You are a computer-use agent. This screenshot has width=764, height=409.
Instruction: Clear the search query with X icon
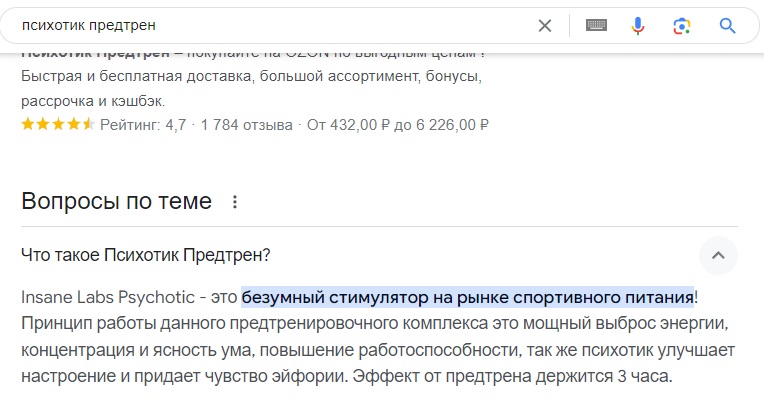[545, 25]
